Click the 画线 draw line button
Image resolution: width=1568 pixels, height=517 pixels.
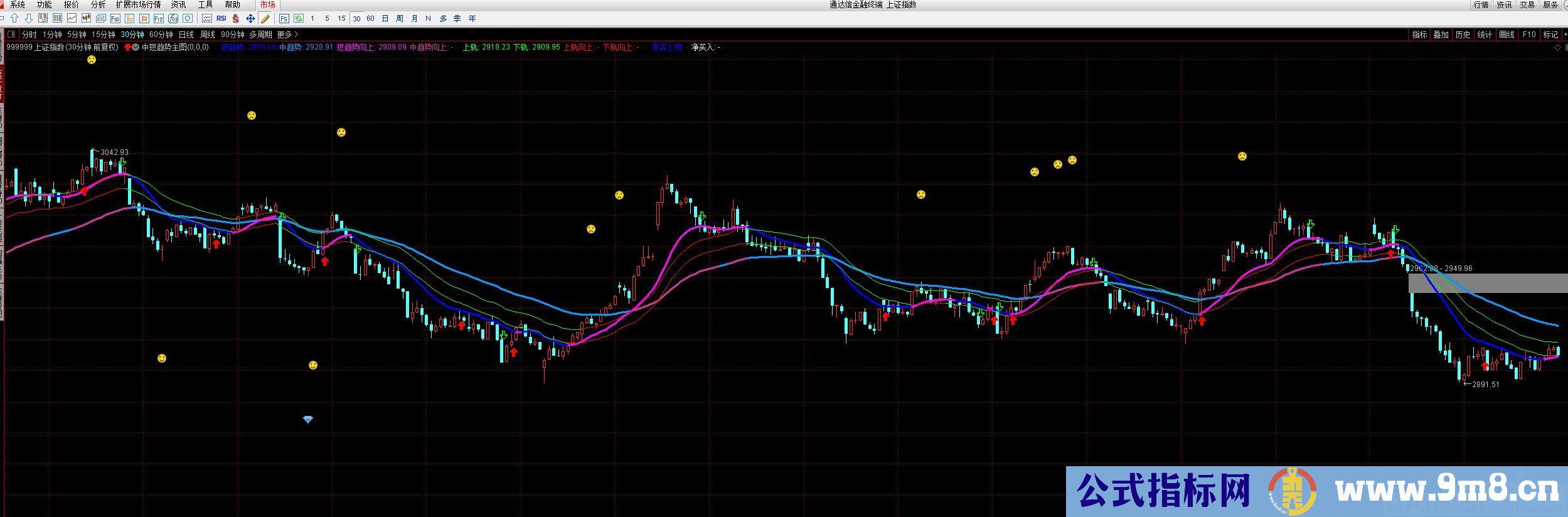tap(1507, 35)
